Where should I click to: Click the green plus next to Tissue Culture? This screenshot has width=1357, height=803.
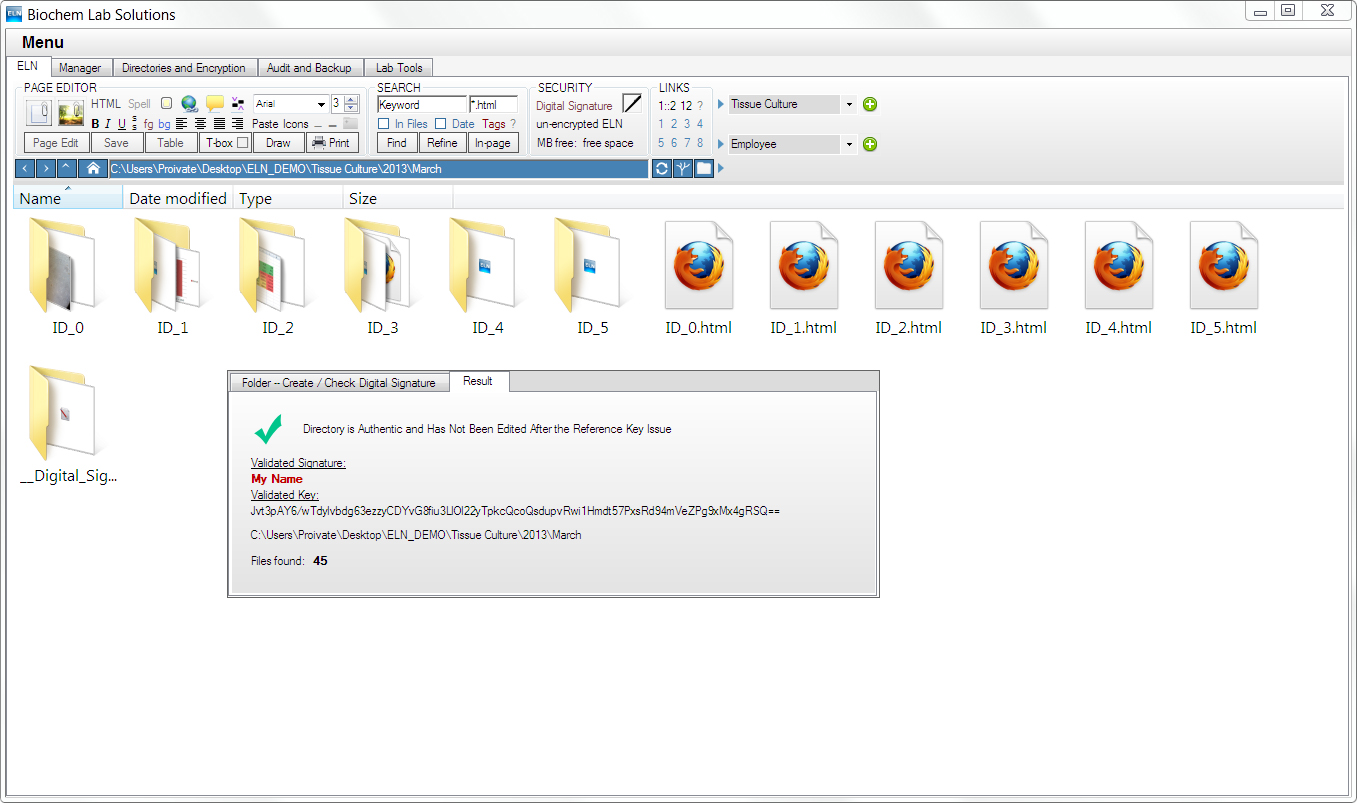870,104
